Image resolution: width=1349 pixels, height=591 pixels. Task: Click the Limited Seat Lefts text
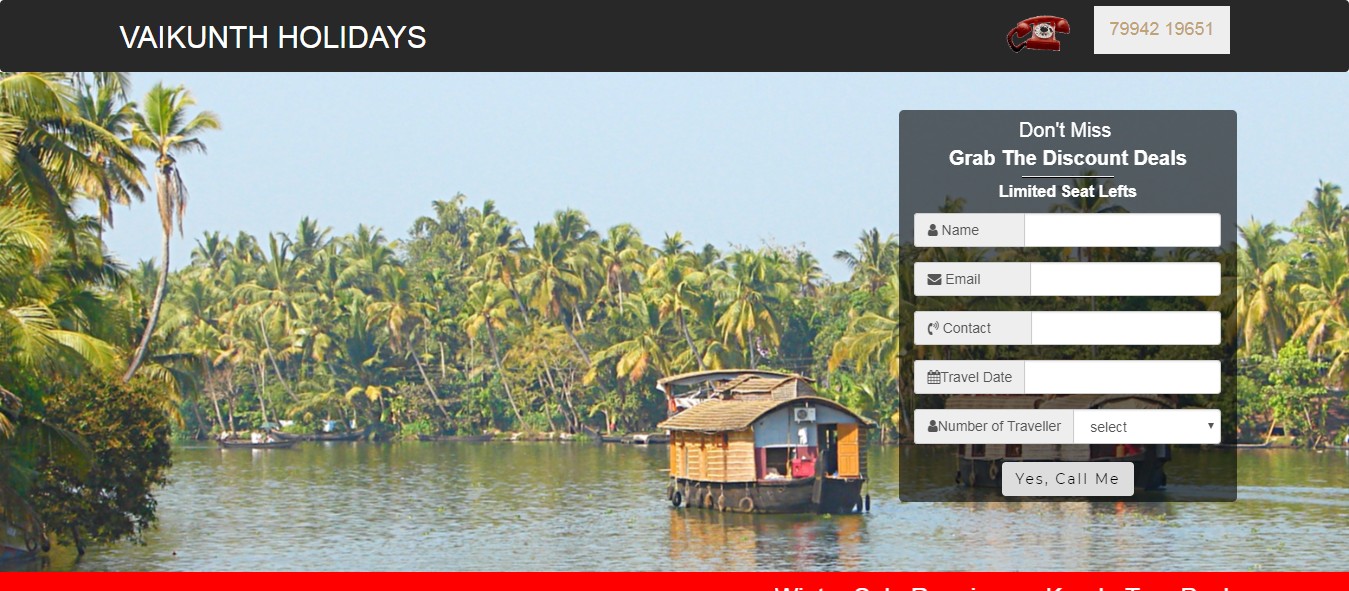1068,191
